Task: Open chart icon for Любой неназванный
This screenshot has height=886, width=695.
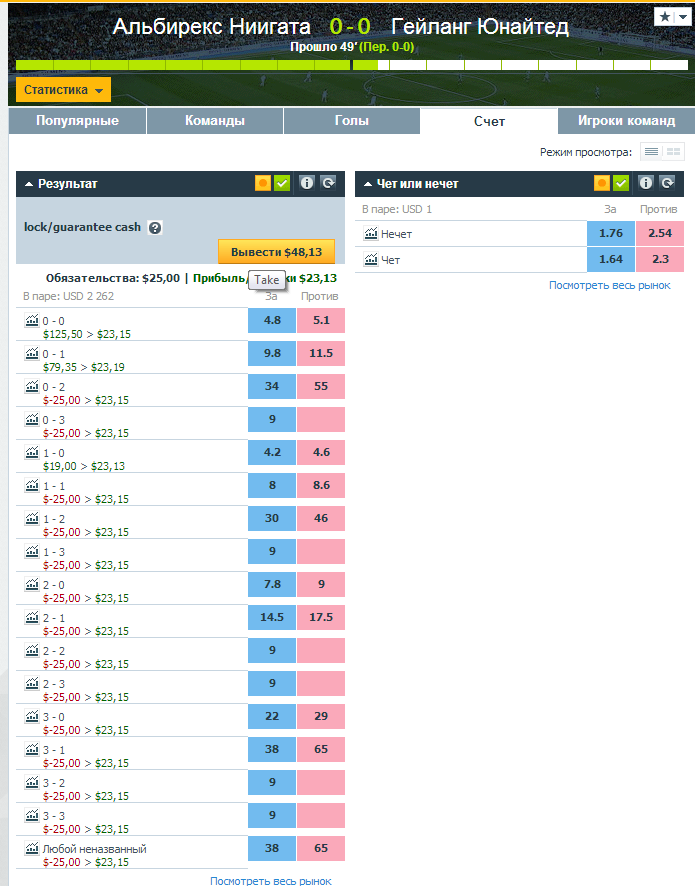Action: pyautogui.click(x=32, y=848)
